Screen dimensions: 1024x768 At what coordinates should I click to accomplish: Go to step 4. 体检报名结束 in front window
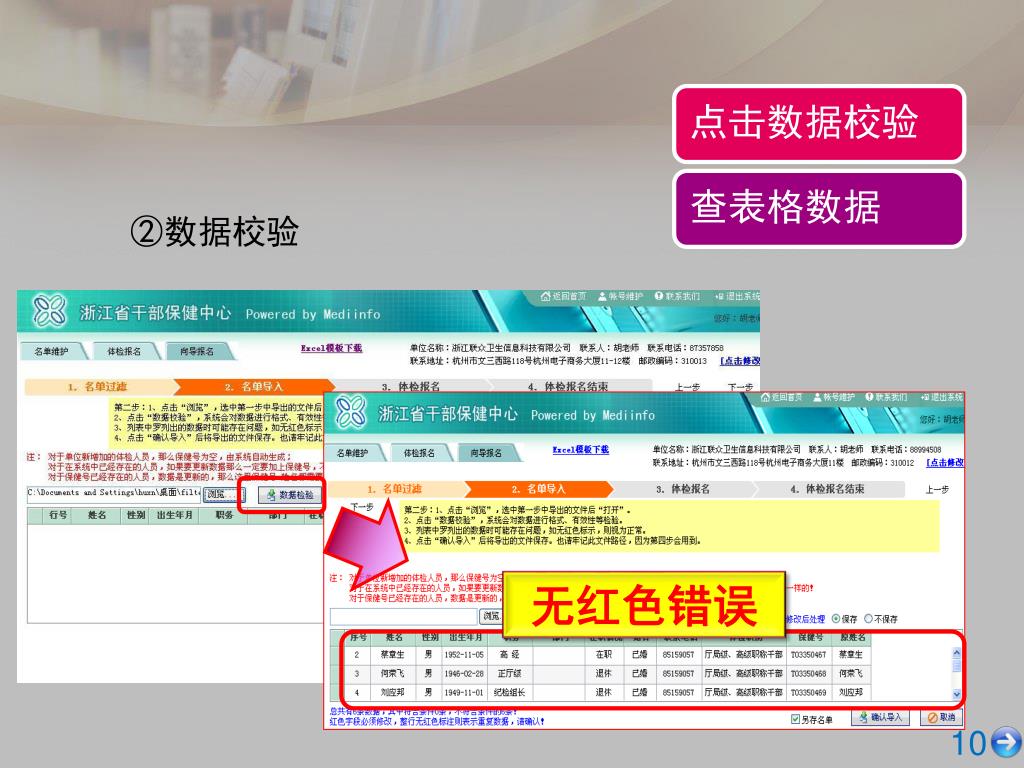pos(827,488)
